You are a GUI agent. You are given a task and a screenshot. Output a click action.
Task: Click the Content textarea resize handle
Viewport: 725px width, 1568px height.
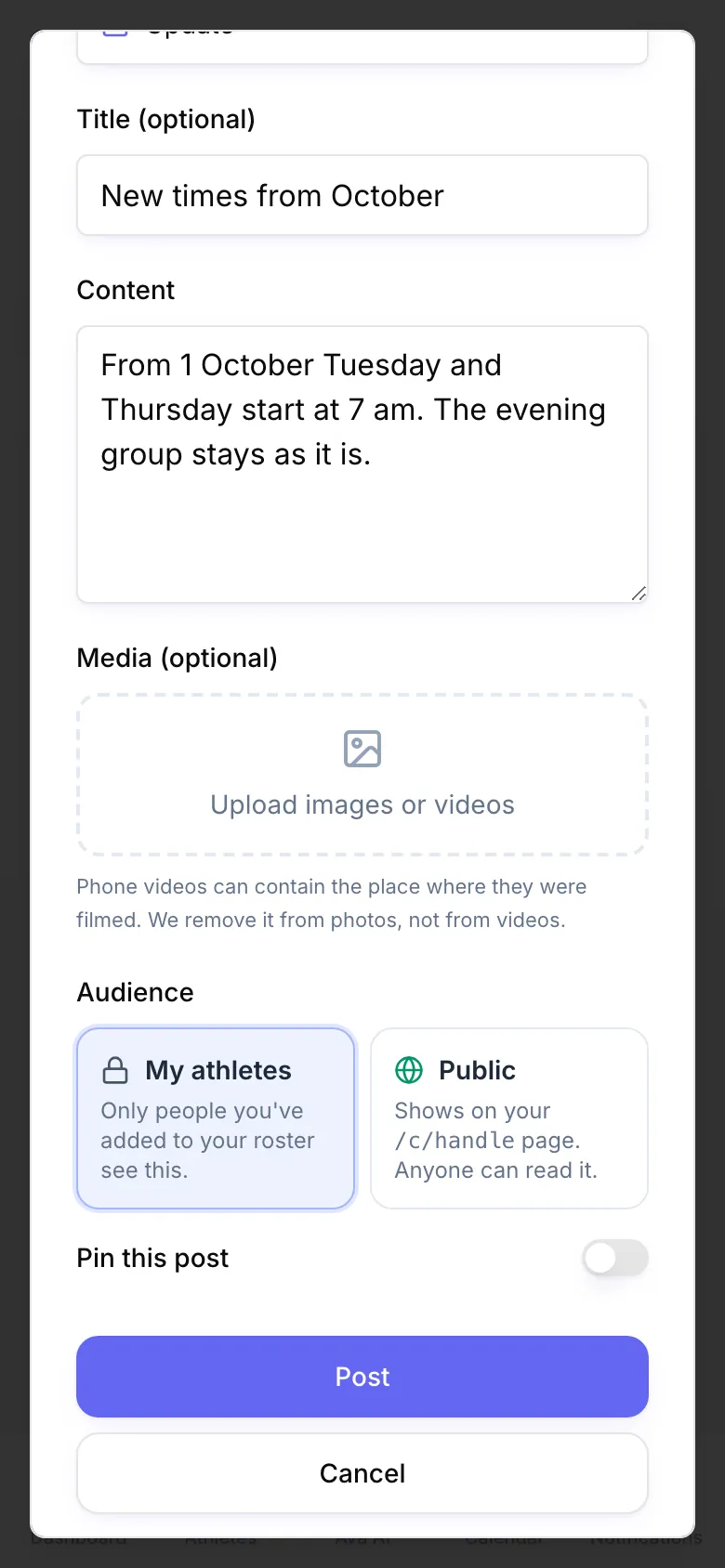click(639, 594)
